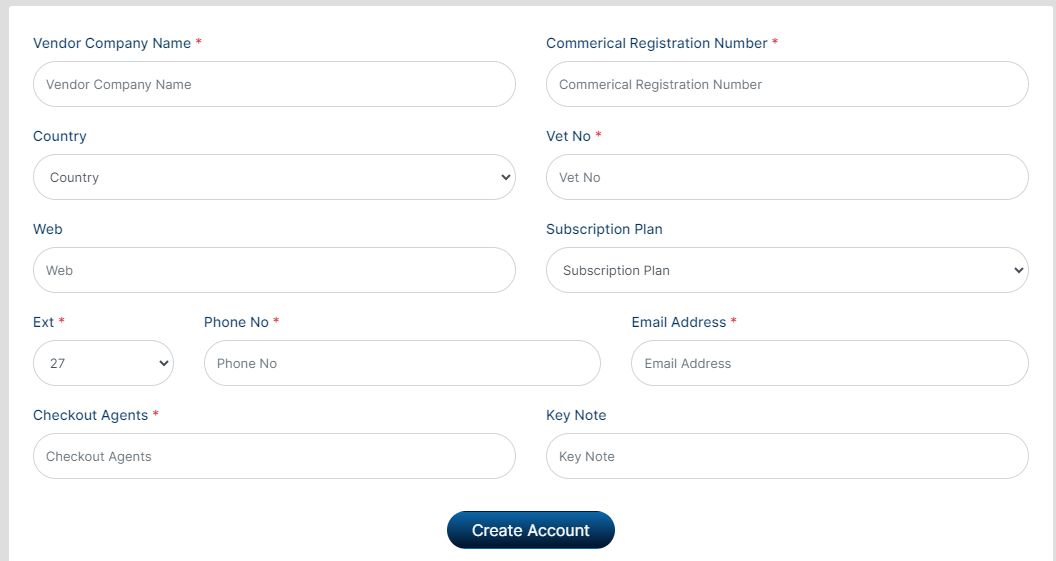The image size is (1056, 561).
Task: Open the Ext dropdown showing 27
Action: (103, 364)
